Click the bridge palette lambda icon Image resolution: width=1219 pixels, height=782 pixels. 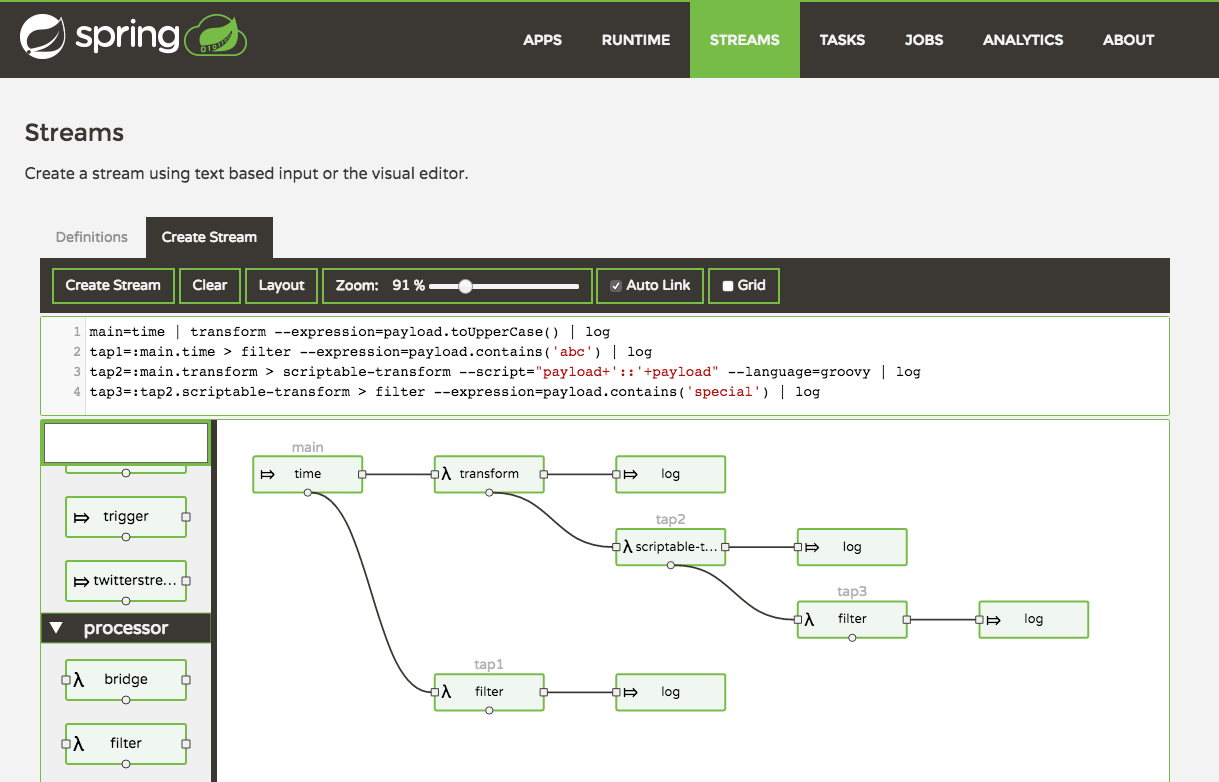79,680
